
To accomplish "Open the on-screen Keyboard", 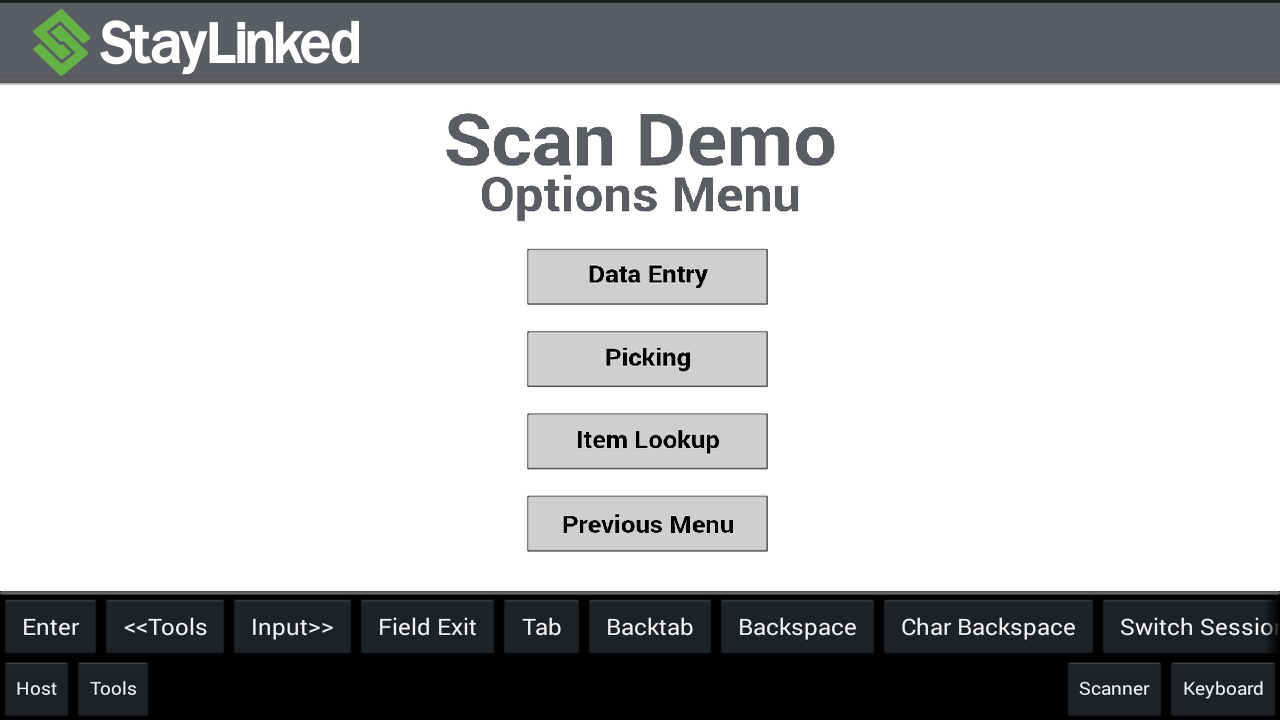I will tap(1223, 688).
